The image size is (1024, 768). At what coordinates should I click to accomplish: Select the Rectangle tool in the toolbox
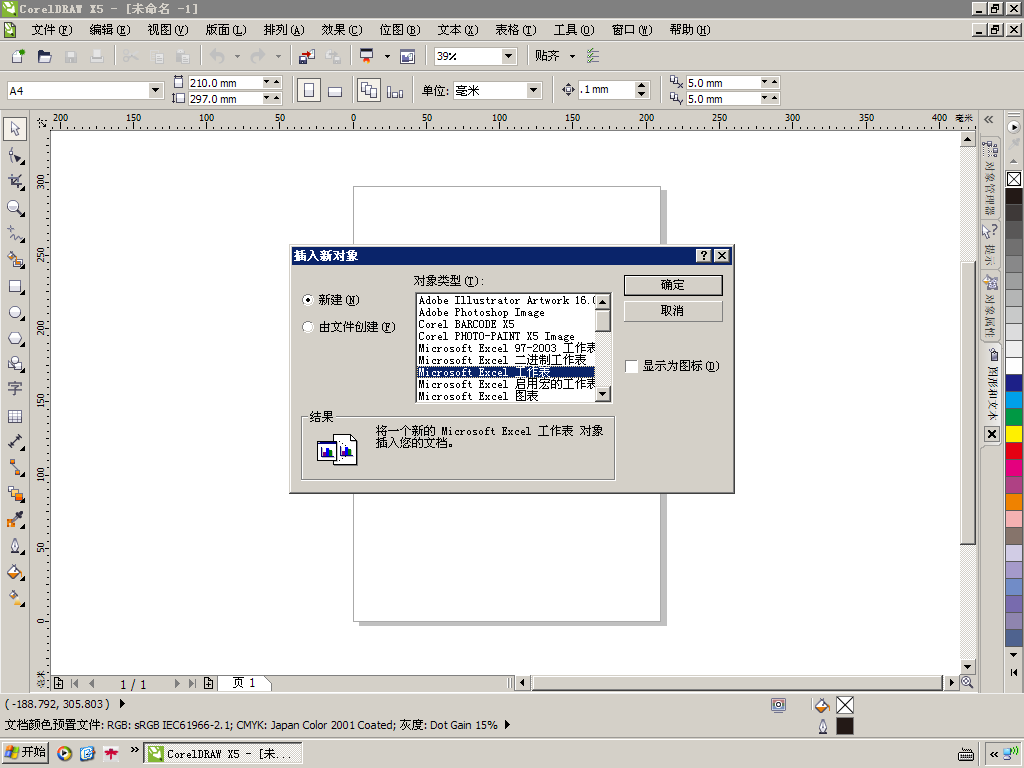coord(15,286)
